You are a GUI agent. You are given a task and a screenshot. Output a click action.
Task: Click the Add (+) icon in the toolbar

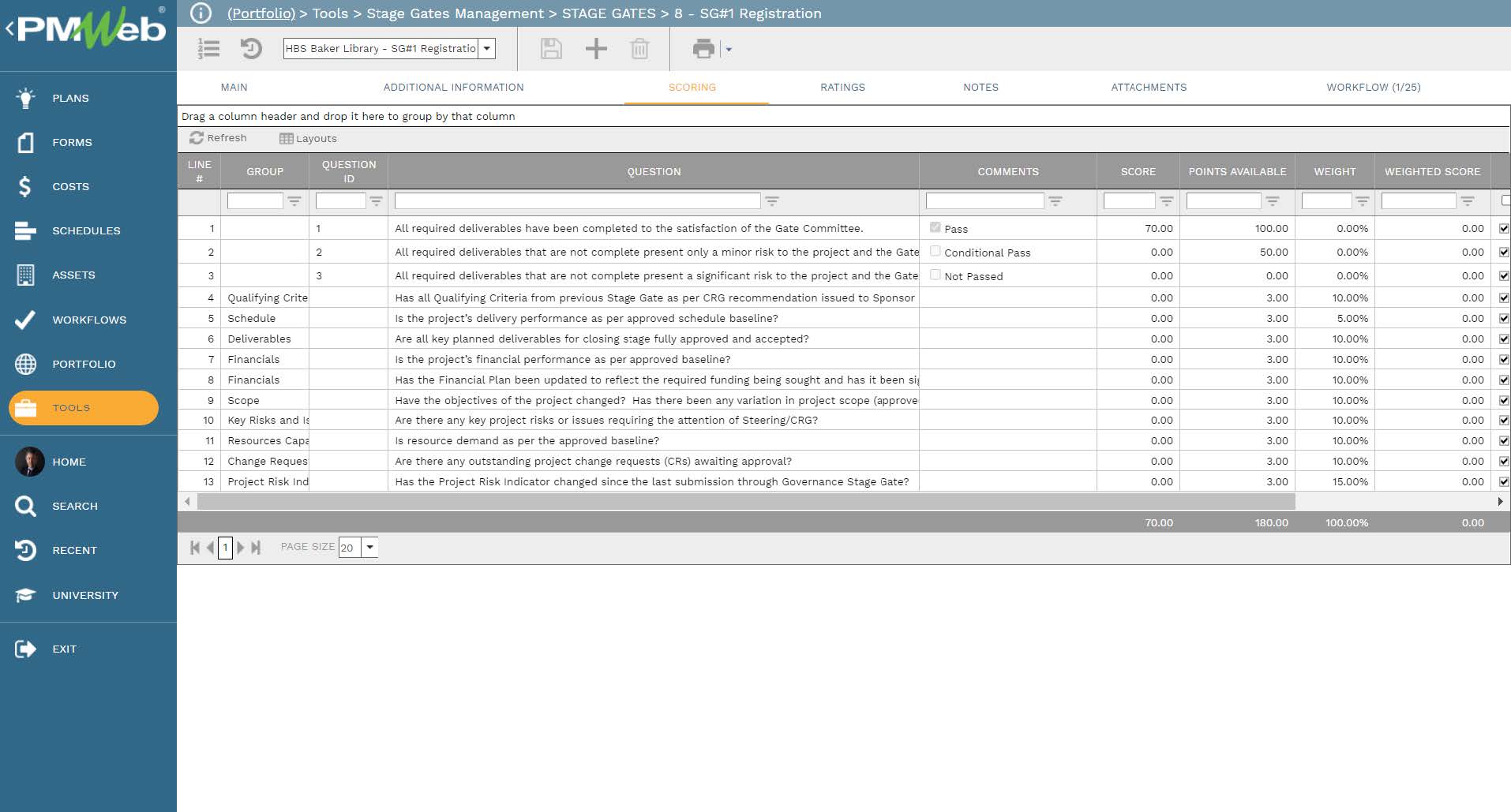click(596, 49)
